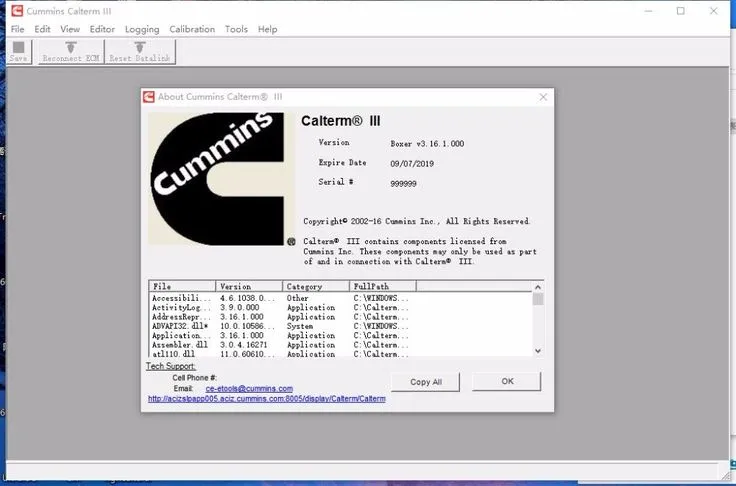
Task: Open the File menu
Action: (17, 29)
